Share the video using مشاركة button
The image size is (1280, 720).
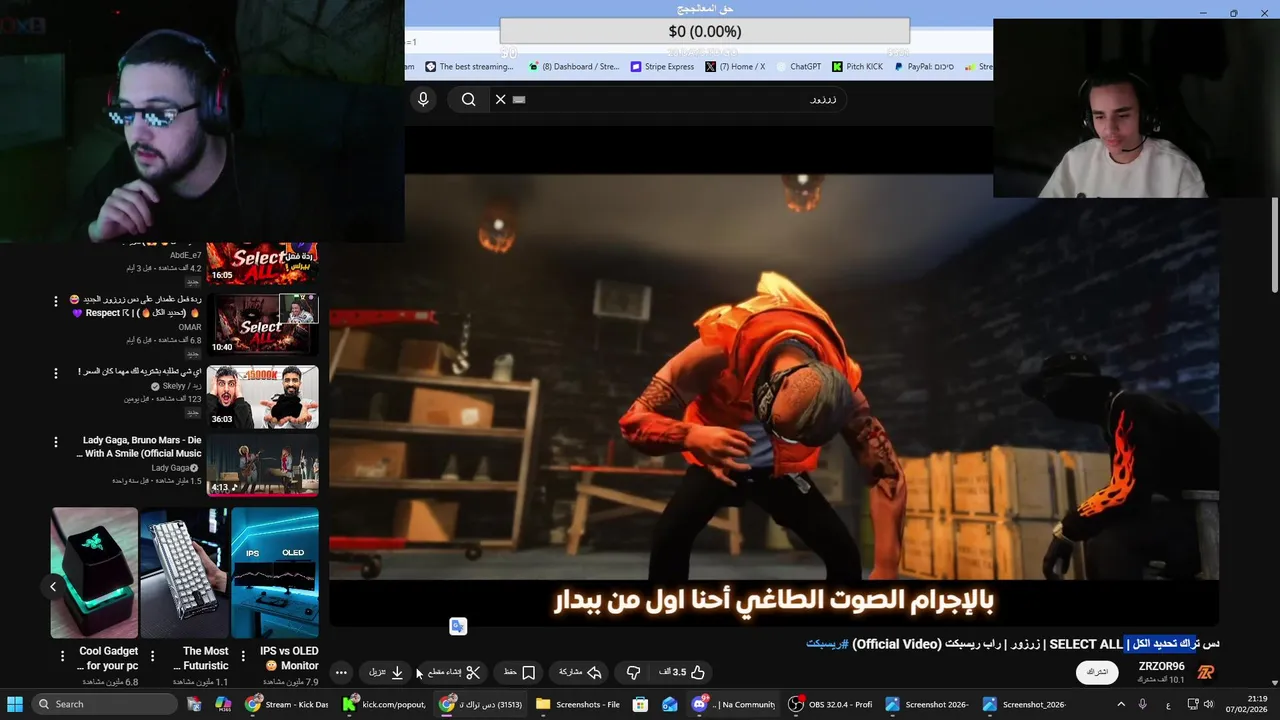pos(581,672)
